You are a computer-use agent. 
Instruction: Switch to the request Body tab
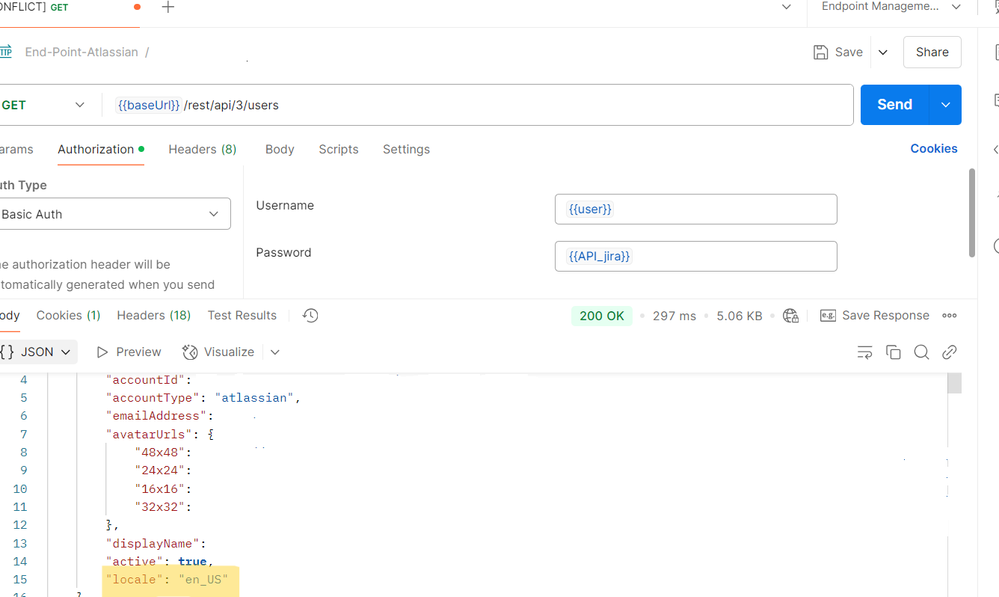pyautogui.click(x=280, y=149)
